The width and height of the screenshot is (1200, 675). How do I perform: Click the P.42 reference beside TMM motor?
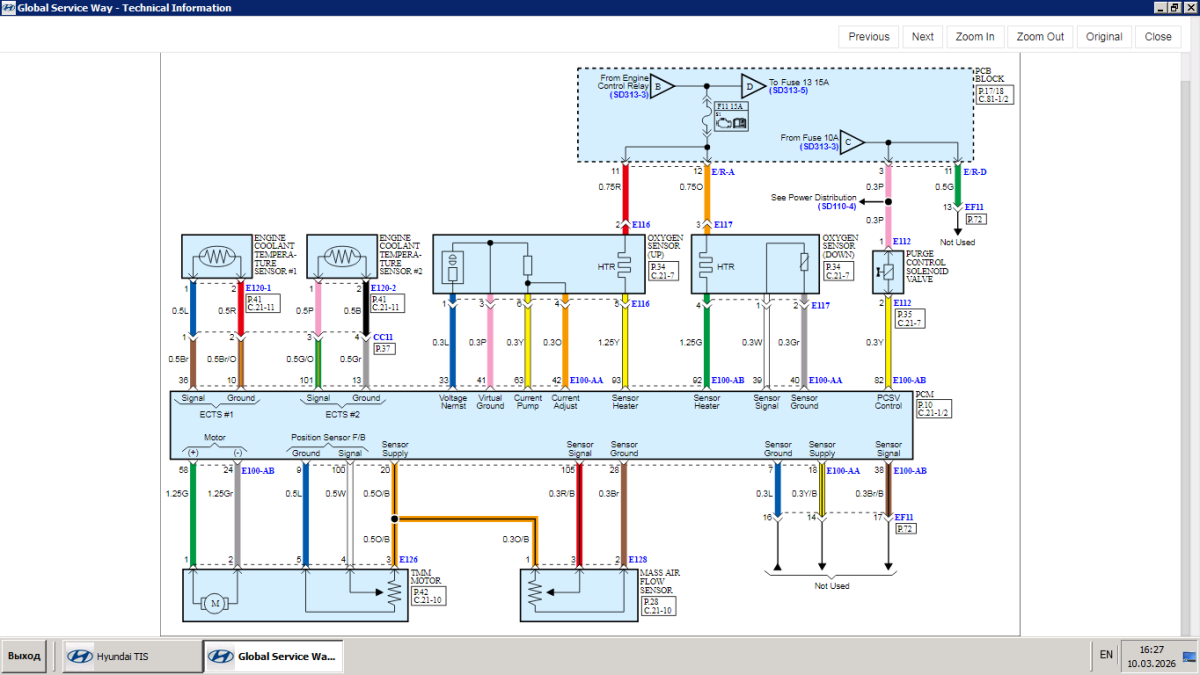[x=430, y=596]
